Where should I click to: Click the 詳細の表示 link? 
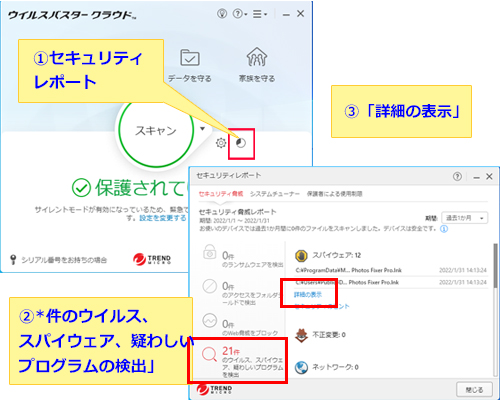308,295
